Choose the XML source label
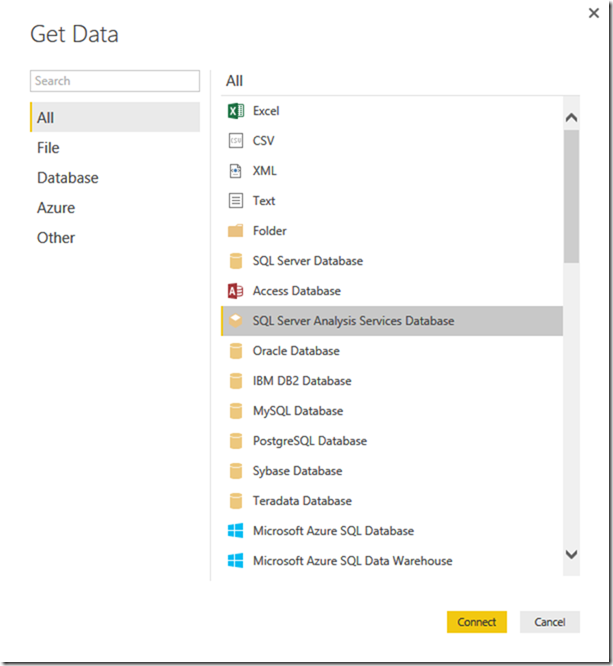Image resolution: width=613 pixels, height=666 pixels. click(x=265, y=171)
